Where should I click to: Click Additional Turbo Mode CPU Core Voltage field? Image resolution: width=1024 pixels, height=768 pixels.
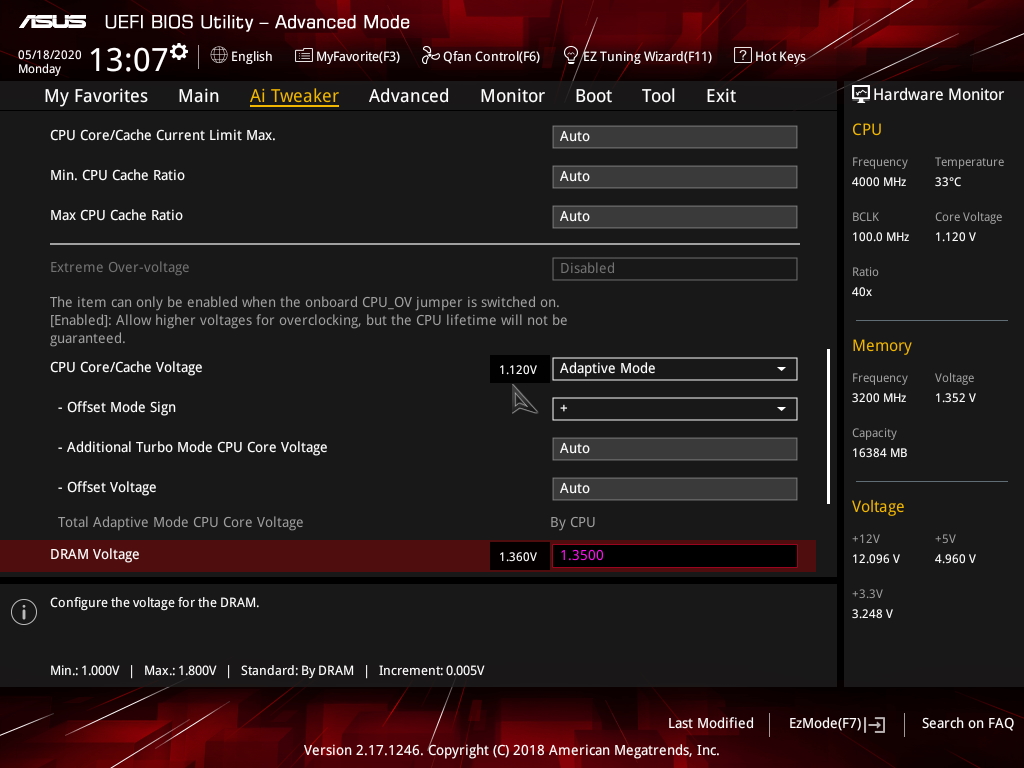pyautogui.click(x=675, y=449)
